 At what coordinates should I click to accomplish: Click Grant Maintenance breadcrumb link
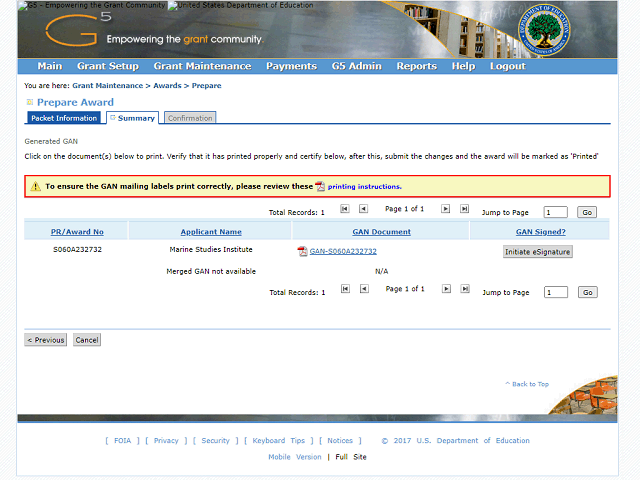(108, 86)
